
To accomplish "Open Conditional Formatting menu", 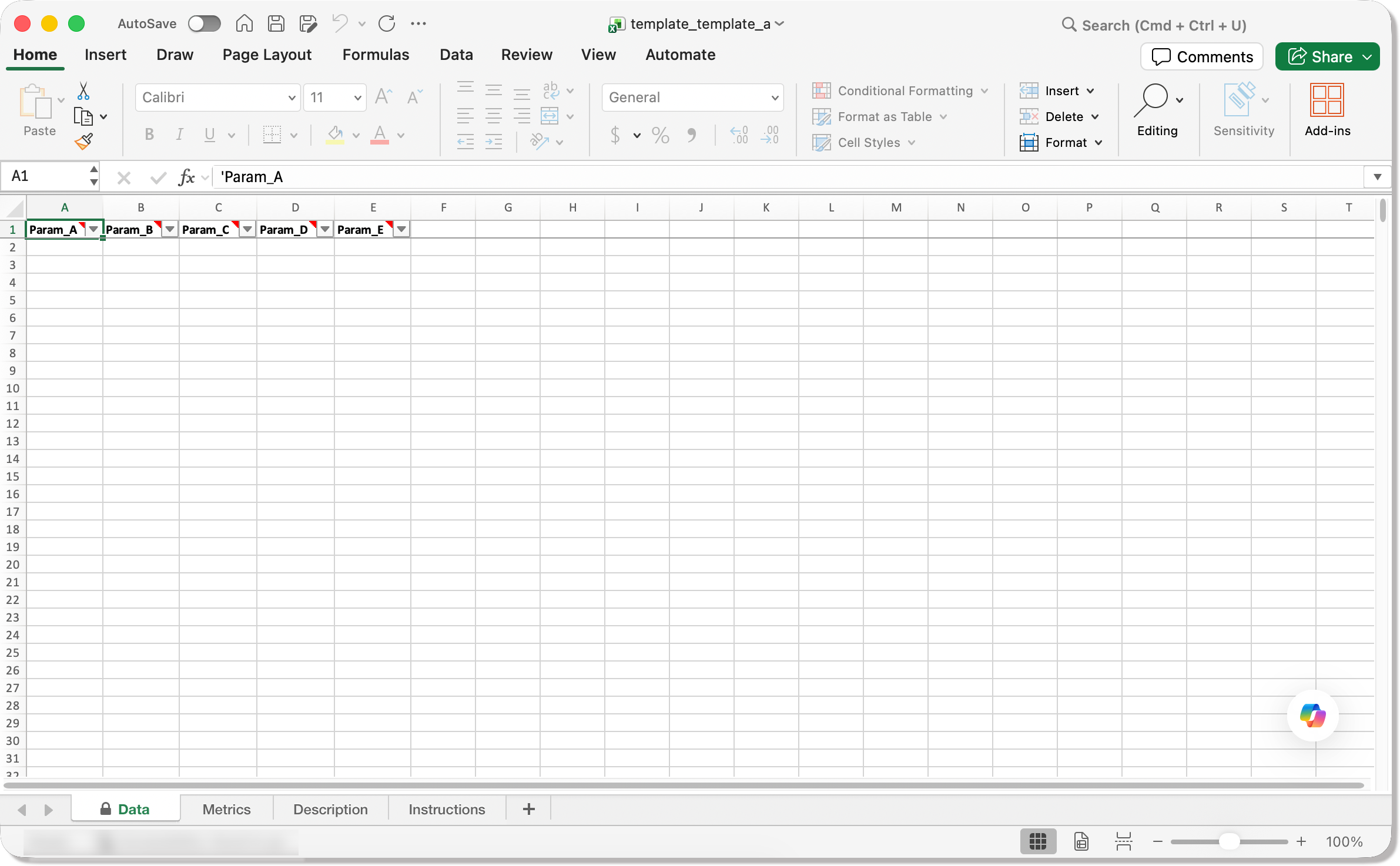I will point(900,91).
